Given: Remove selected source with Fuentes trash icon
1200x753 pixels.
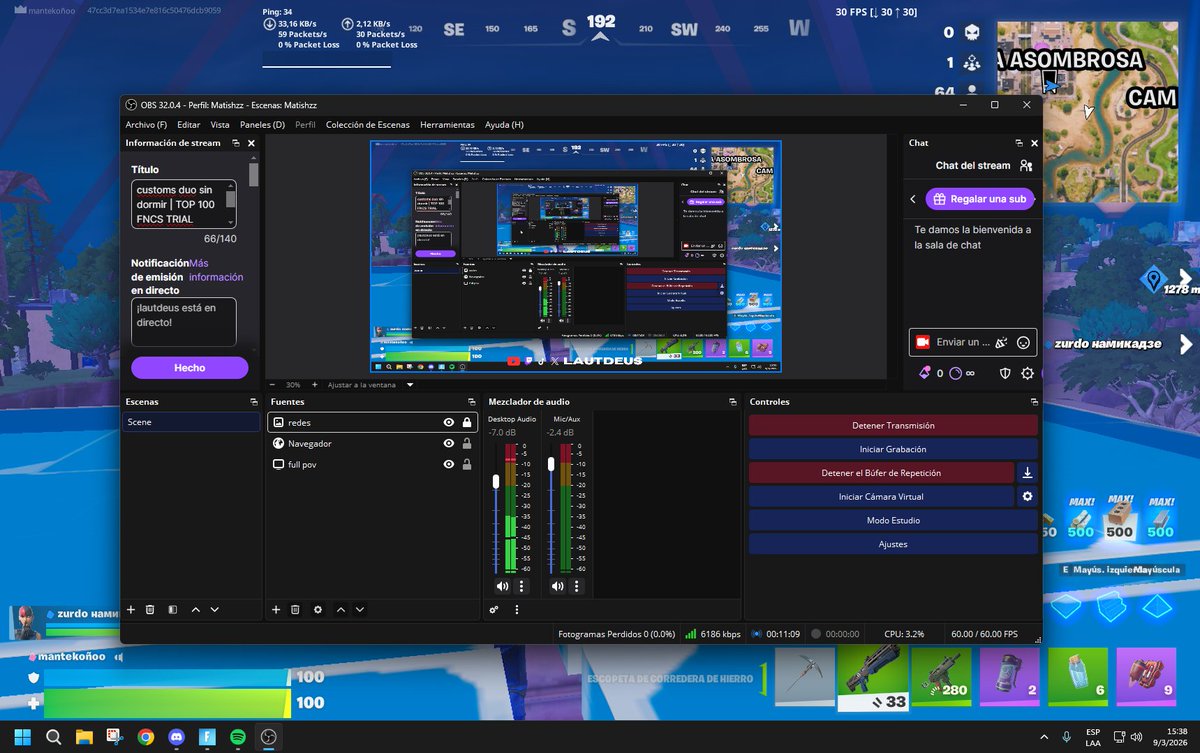Looking at the screenshot, I should coord(296,609).
